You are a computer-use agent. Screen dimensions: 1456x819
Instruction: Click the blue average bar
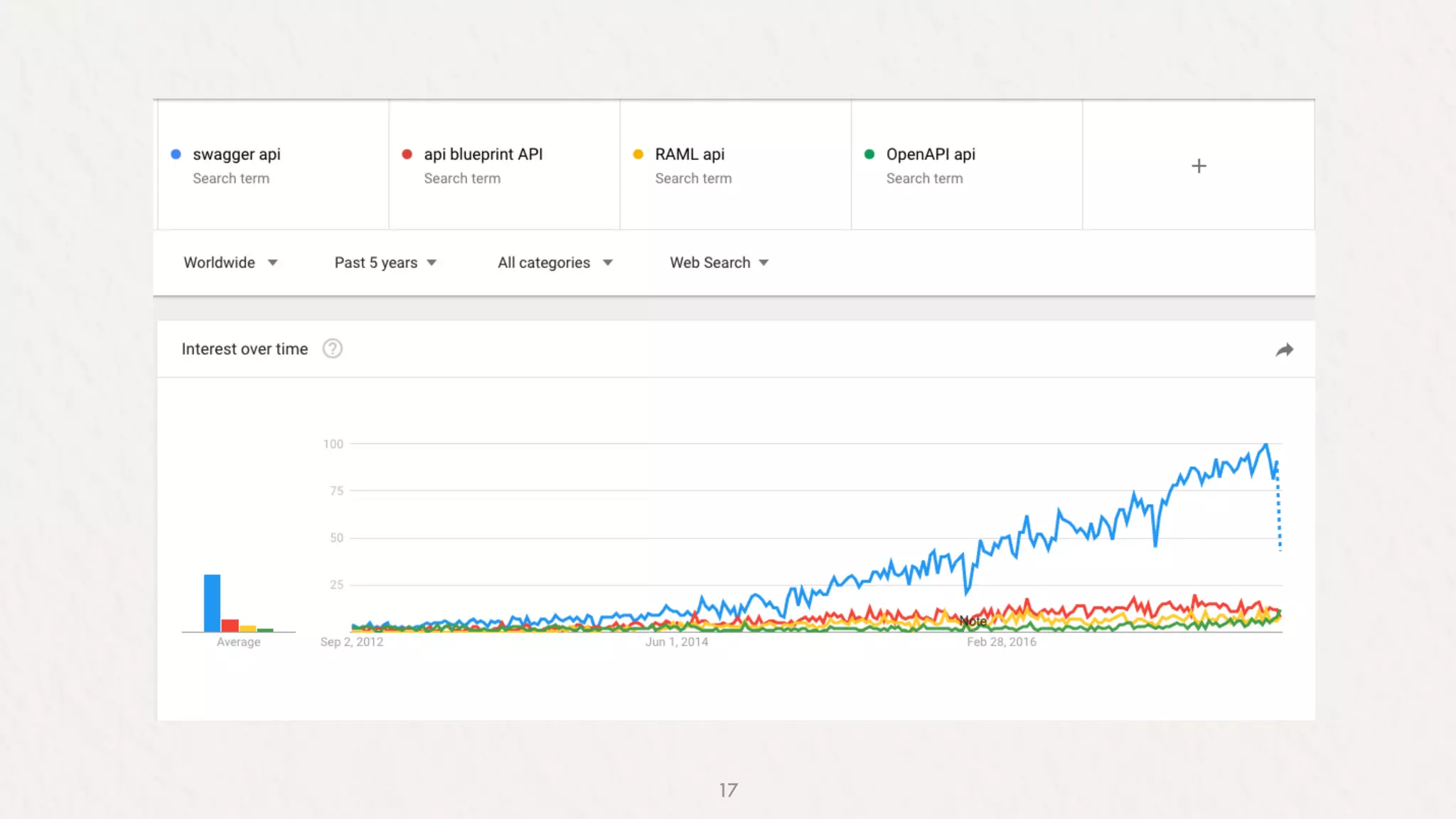pyautogui.click(x=212, y=603)
